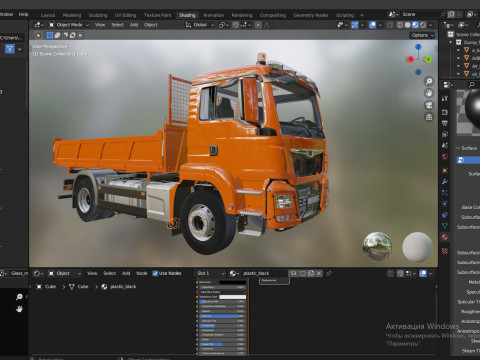Open the Object Mode dropdown
This screenshot has height=360, width=480.
[69, 25]
